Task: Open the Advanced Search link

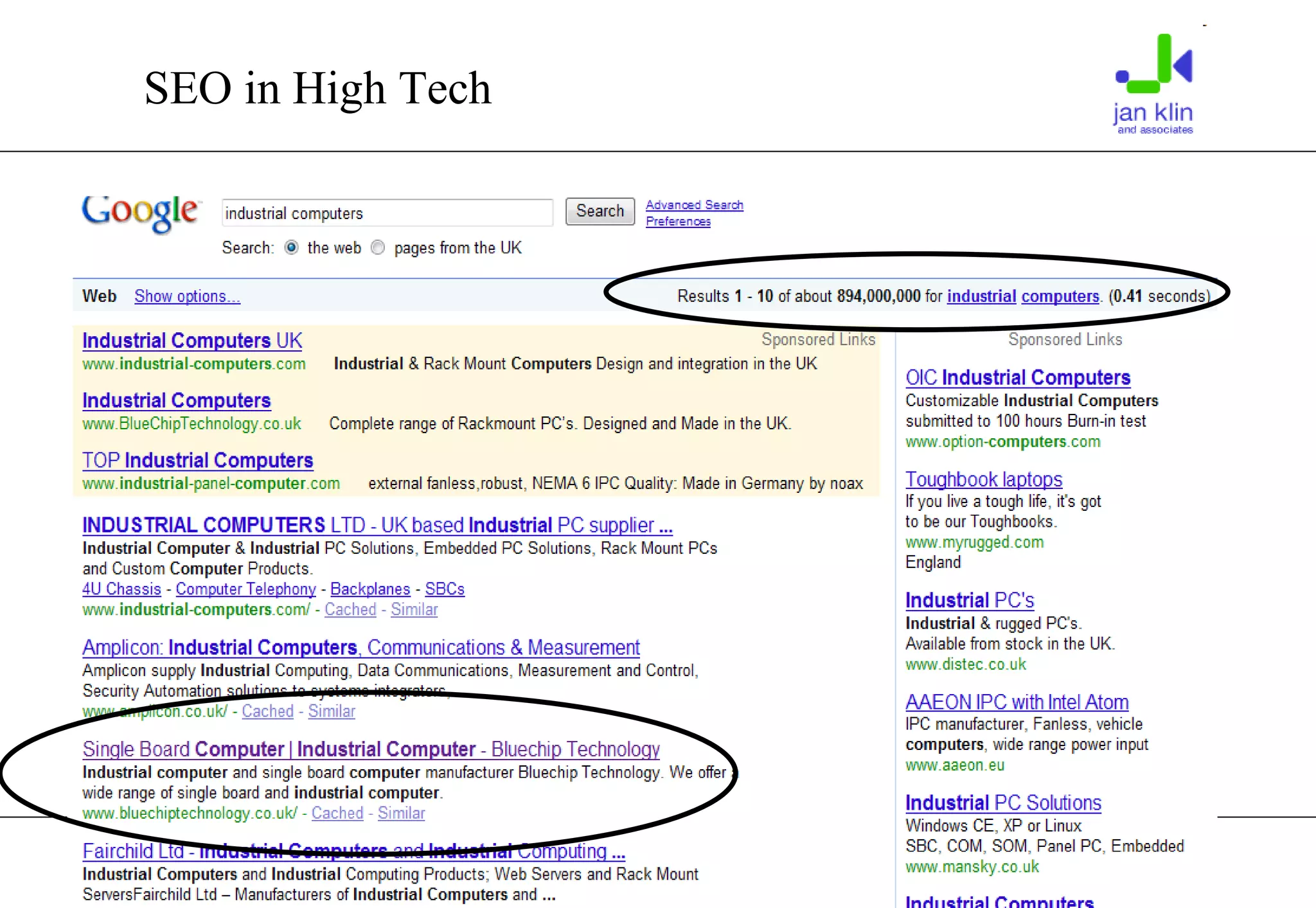Action: (694, 205)
